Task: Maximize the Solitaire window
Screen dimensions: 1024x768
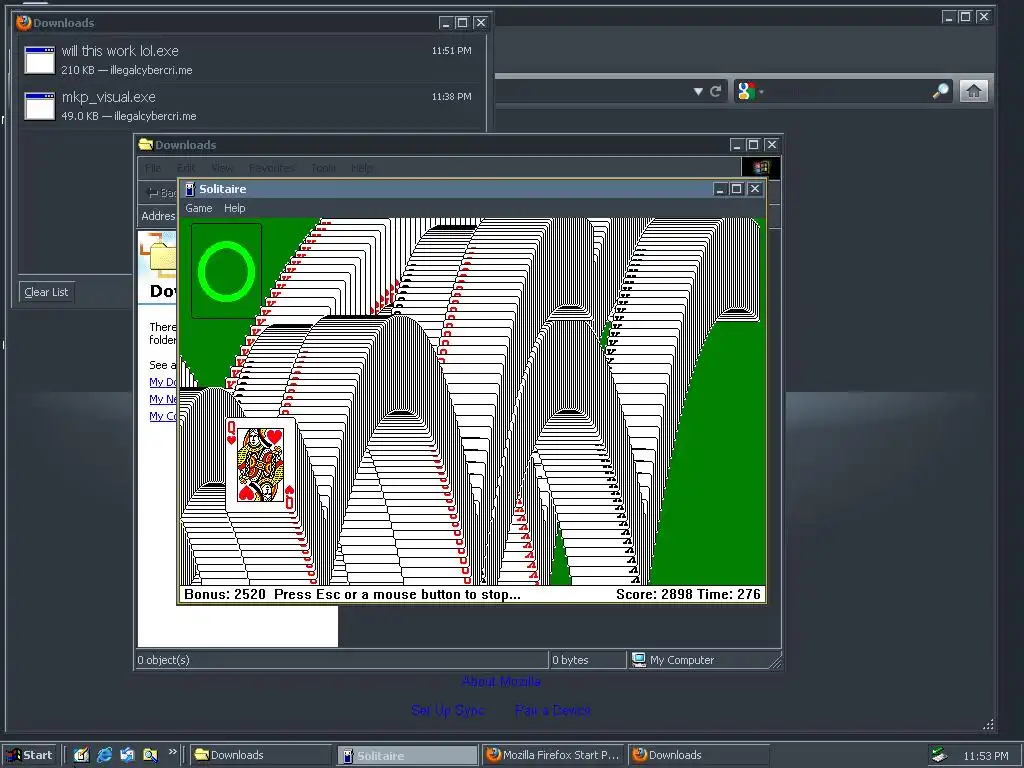Action: pyautogui.click(x=737, y=189)
